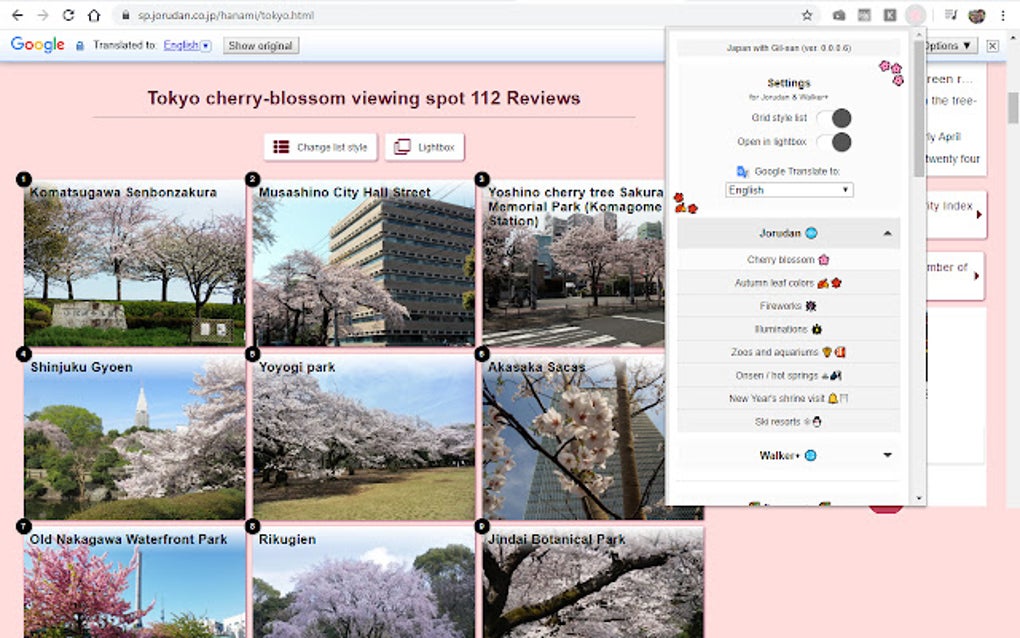The image size is (1020, 638).
Task: Click the Change list style button
Action: pyautogui.click(x=319, y=146)
